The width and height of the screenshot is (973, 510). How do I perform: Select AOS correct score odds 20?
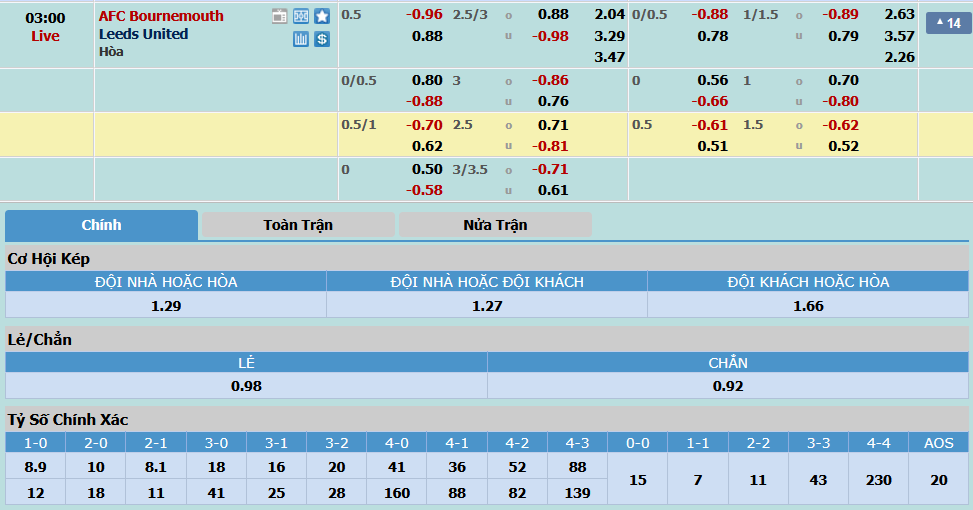(938, 480)
